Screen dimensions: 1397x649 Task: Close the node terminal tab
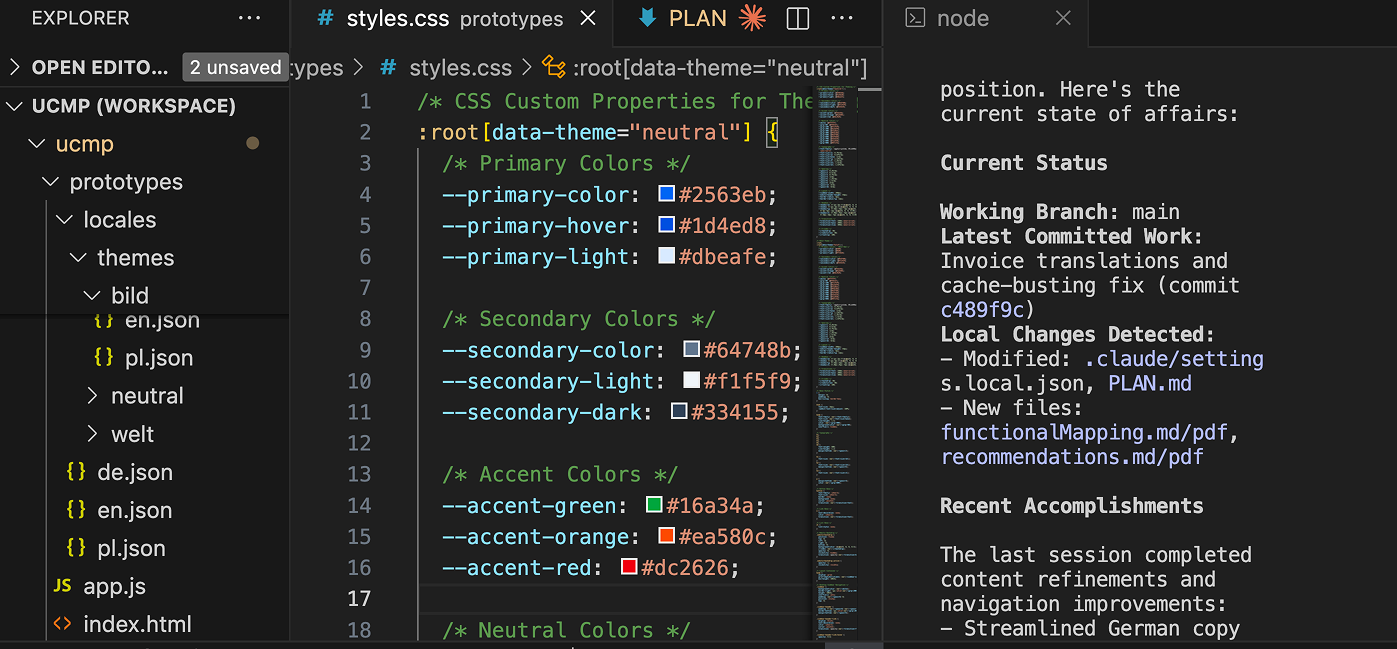click(1063, 18)
